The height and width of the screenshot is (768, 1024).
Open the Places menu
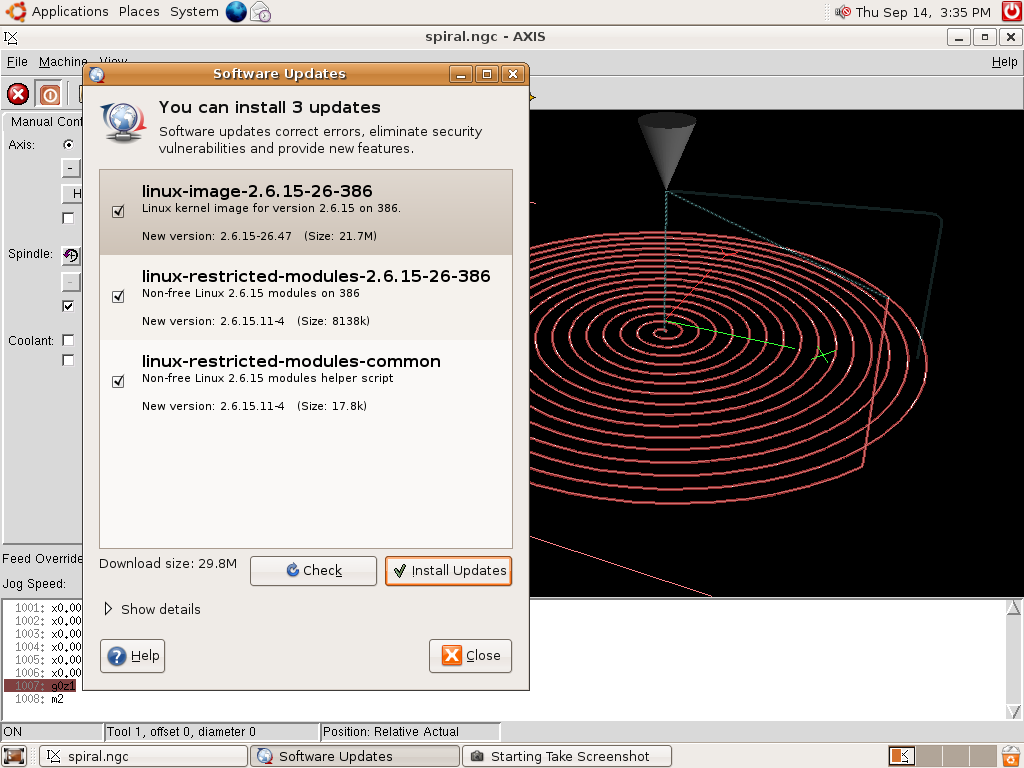coord(139,12)
